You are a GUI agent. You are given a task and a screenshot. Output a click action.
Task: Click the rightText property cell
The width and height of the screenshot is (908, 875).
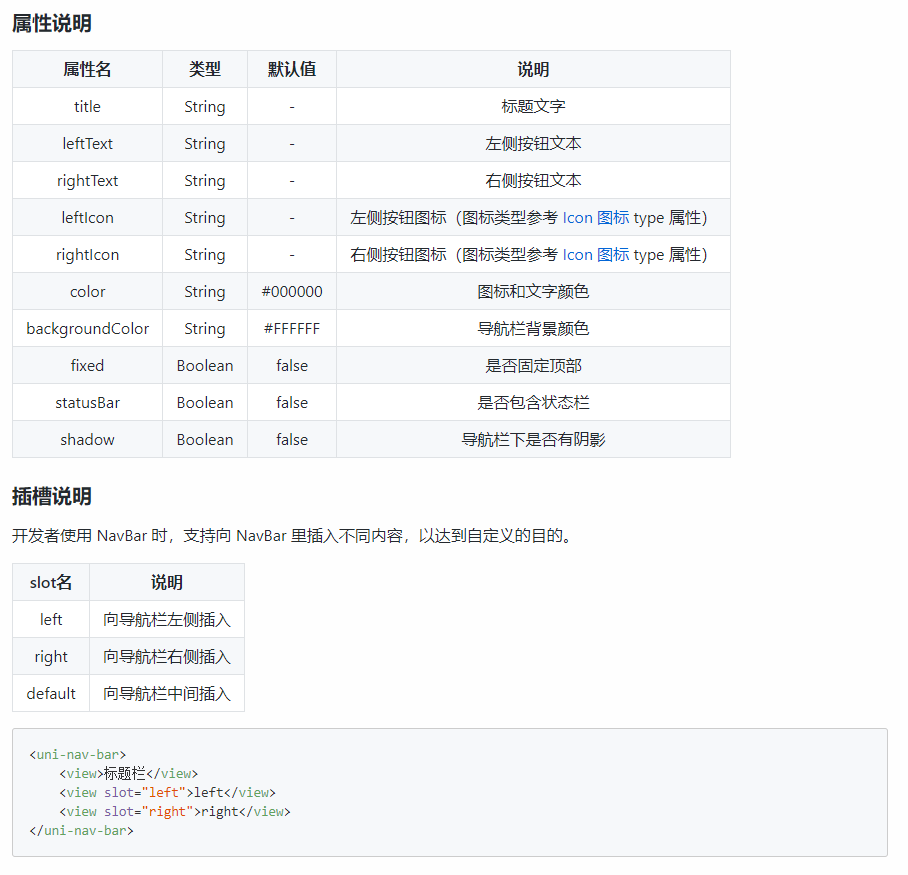[x=87, y=180]
